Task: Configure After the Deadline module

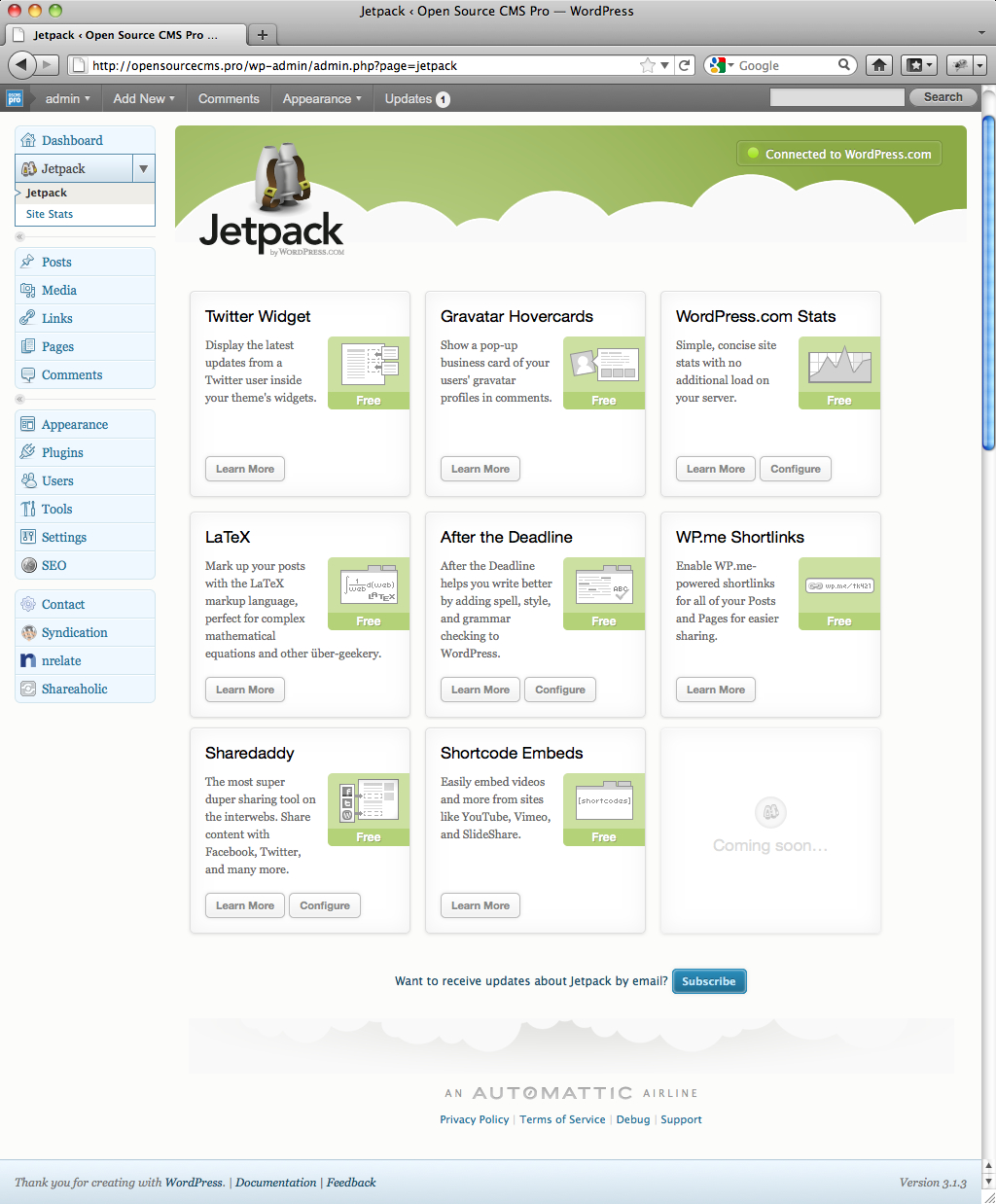Action: tap(560, 690)
